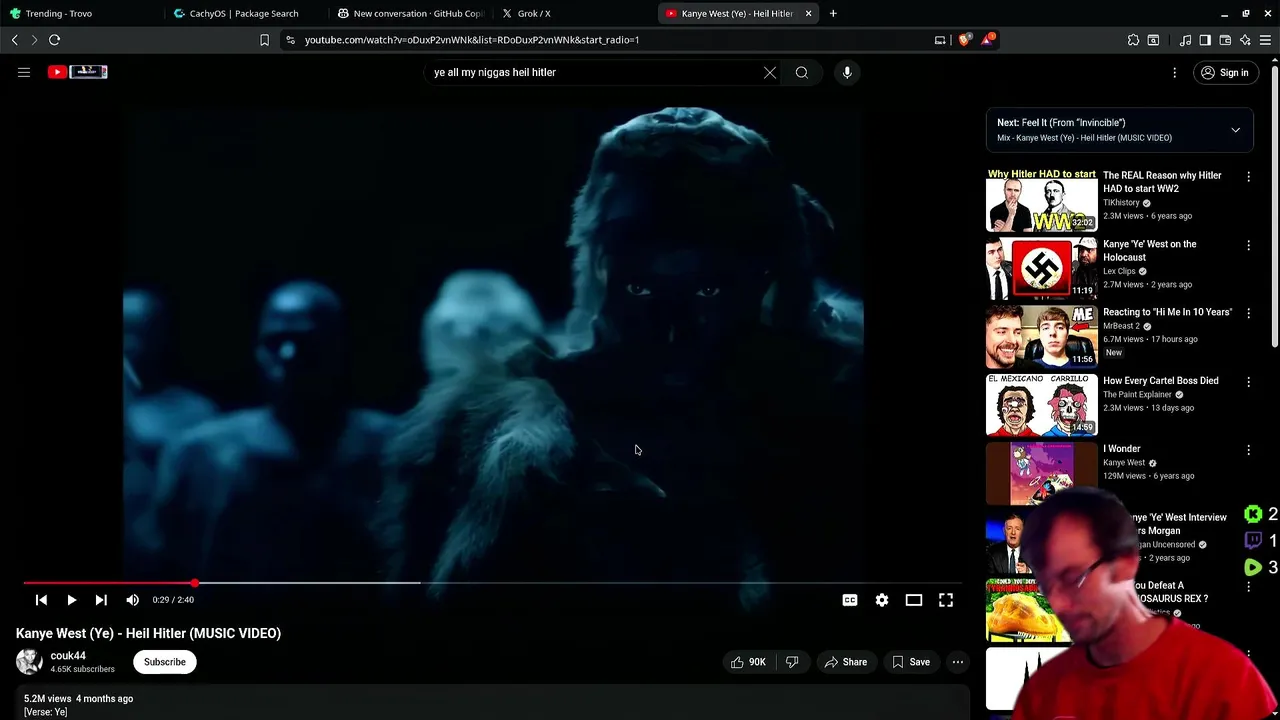Open options for the MrBeast 2 video
Screen dimensions: 1280x720
pos(1248,313)
